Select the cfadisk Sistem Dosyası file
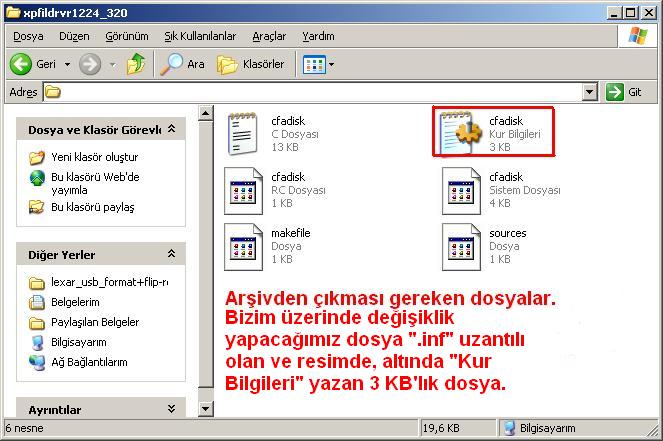 [461, 188]
